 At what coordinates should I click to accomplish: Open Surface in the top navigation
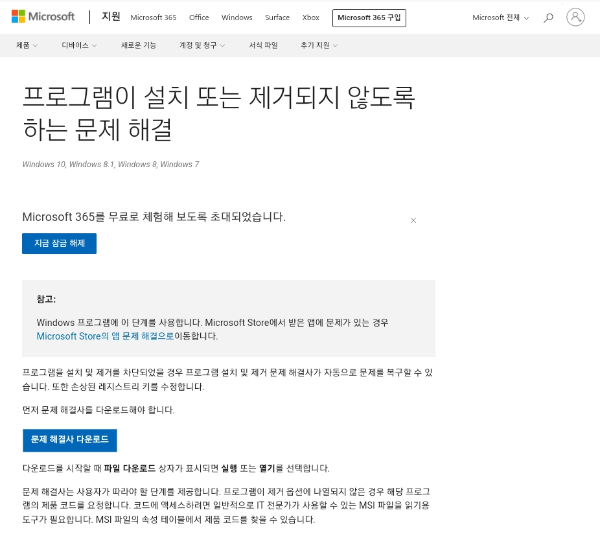(x=277, y=18)
